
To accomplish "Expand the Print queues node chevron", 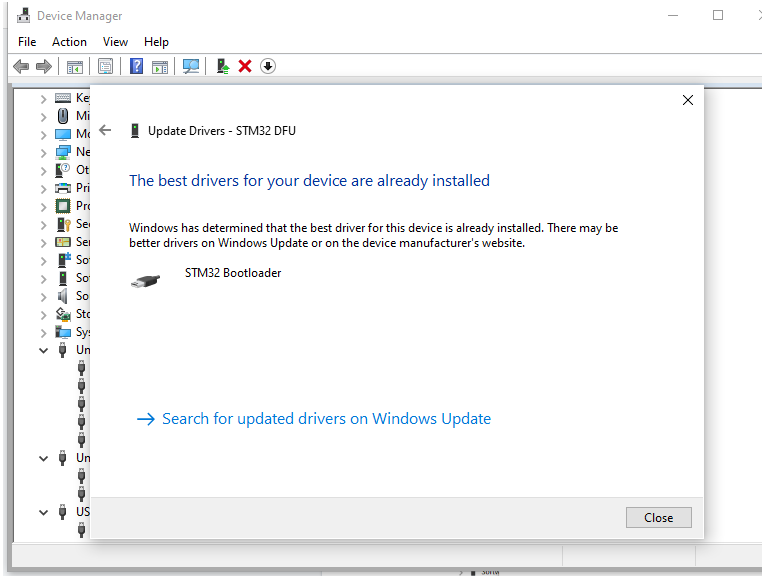I will coord(43,189).
